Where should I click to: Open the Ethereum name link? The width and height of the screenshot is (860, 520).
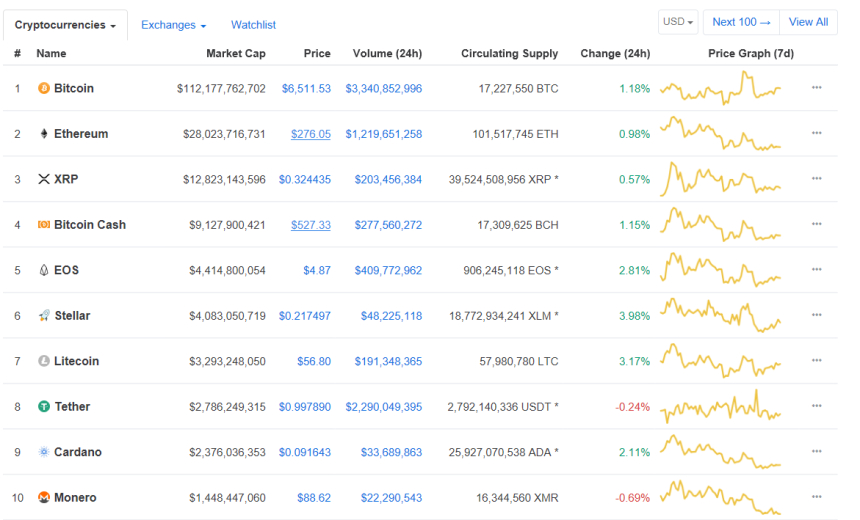coord(81,134)
